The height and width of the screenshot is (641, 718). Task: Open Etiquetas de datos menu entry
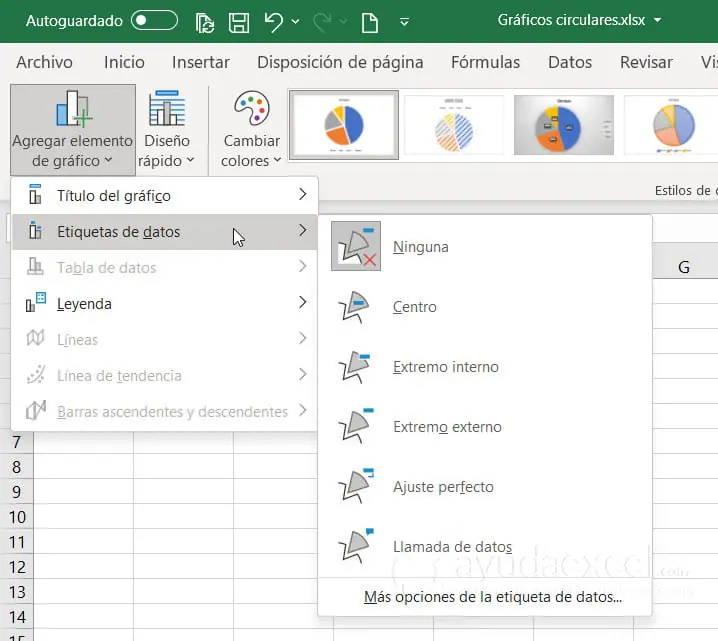pos(165,232)
